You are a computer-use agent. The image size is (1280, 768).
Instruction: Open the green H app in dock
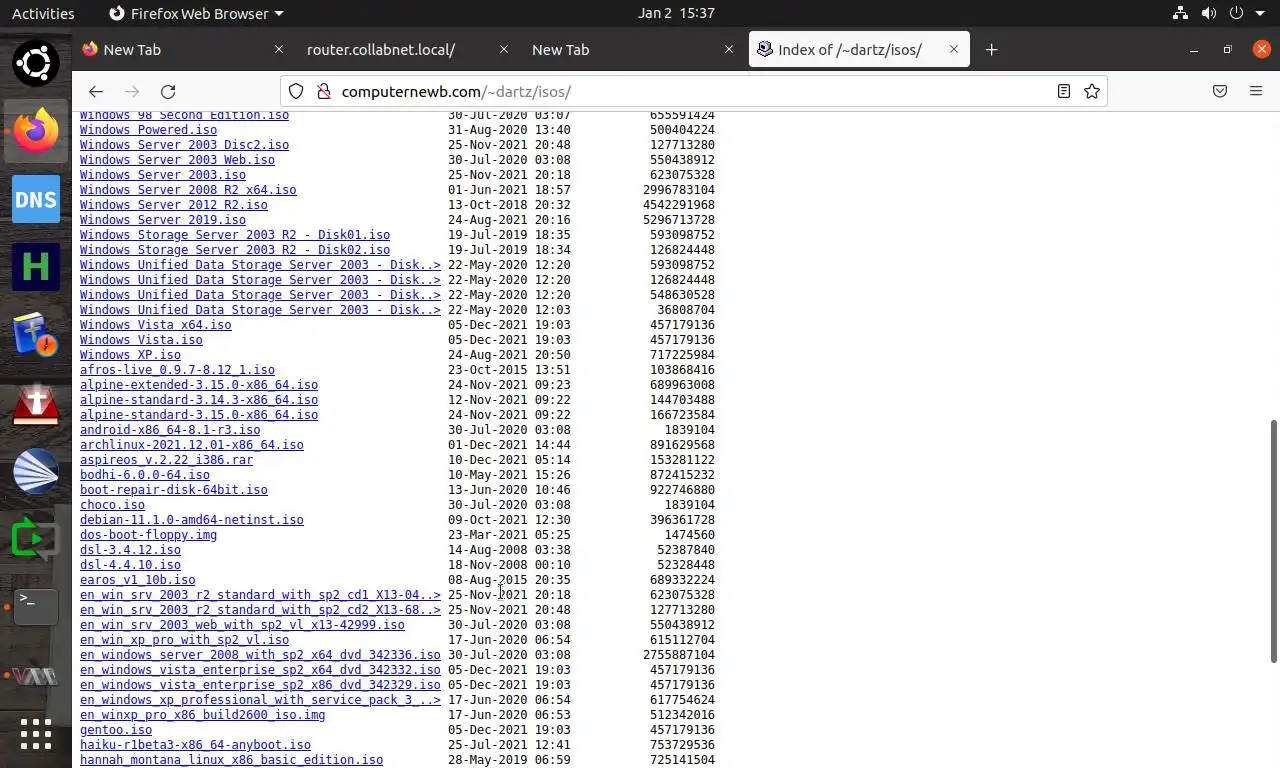click(x=36, y=267)
